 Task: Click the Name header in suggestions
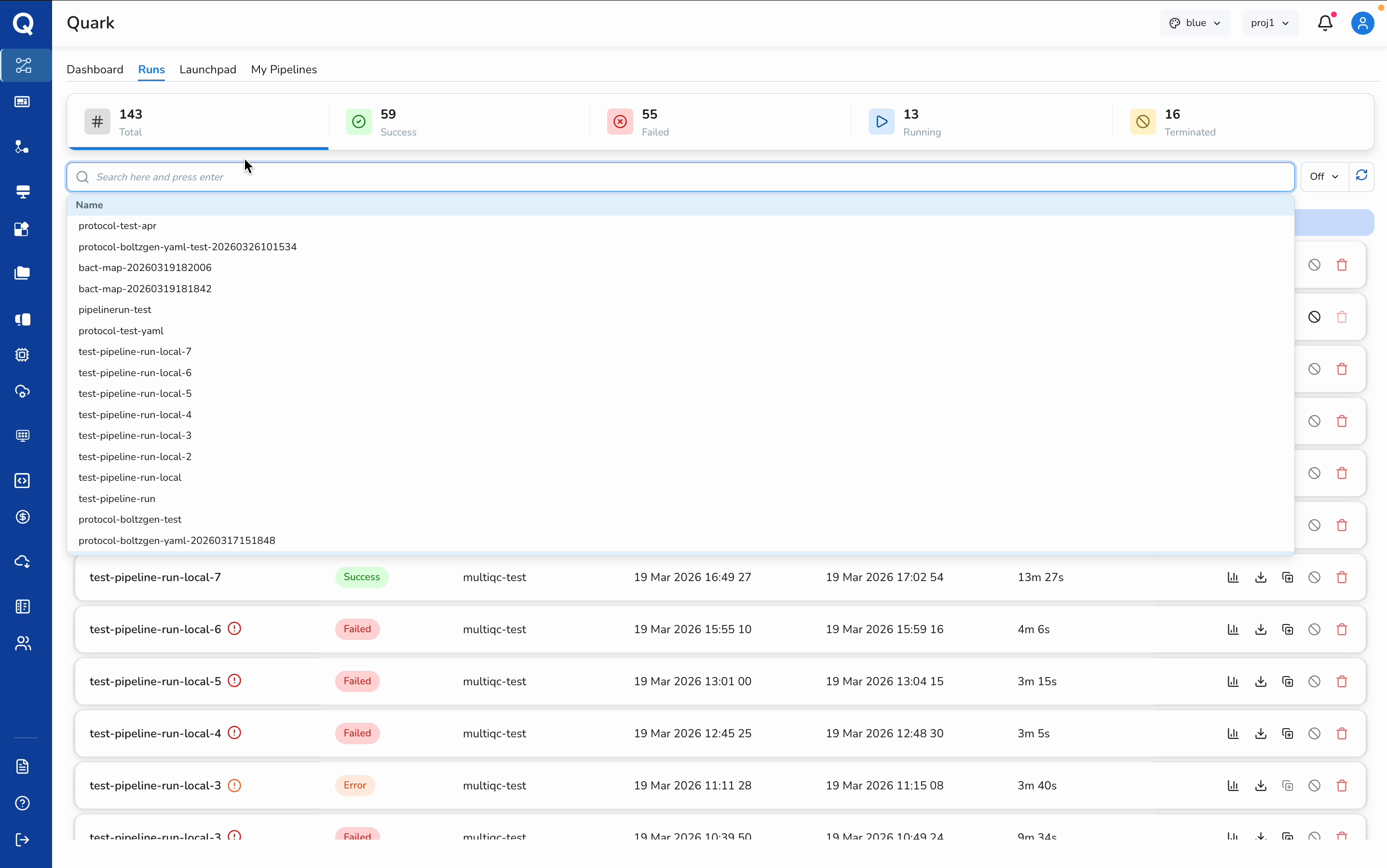[x=90, y=205]
